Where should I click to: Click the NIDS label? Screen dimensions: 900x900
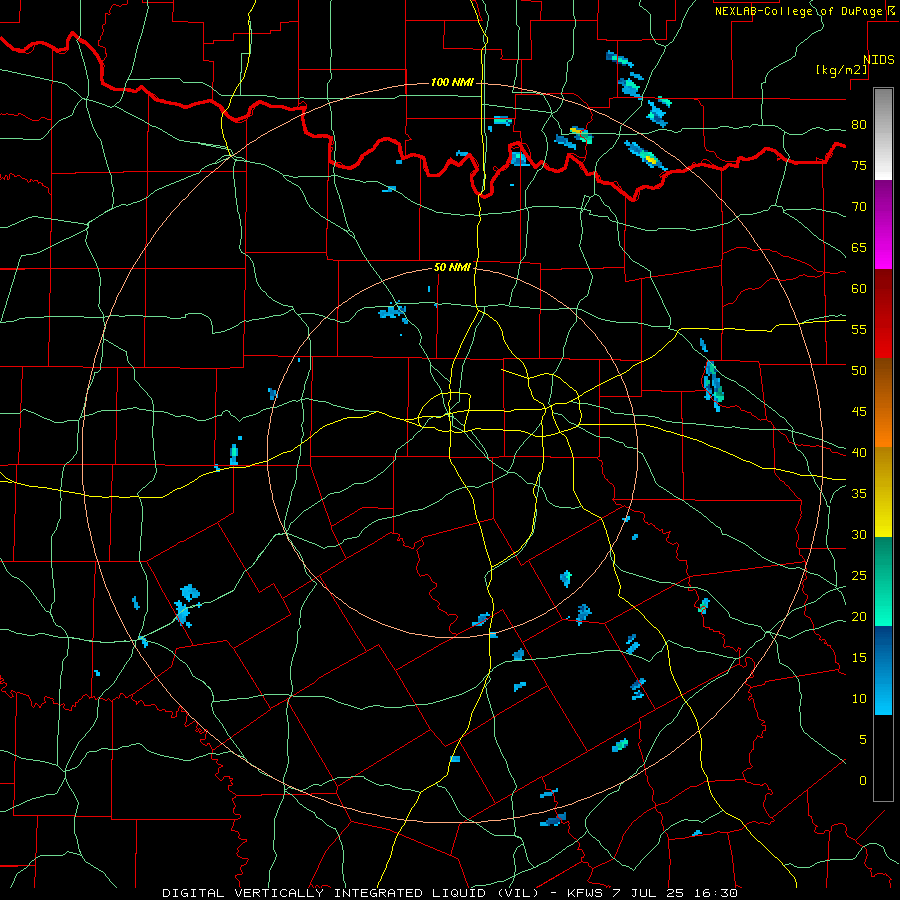coord(879,60)
